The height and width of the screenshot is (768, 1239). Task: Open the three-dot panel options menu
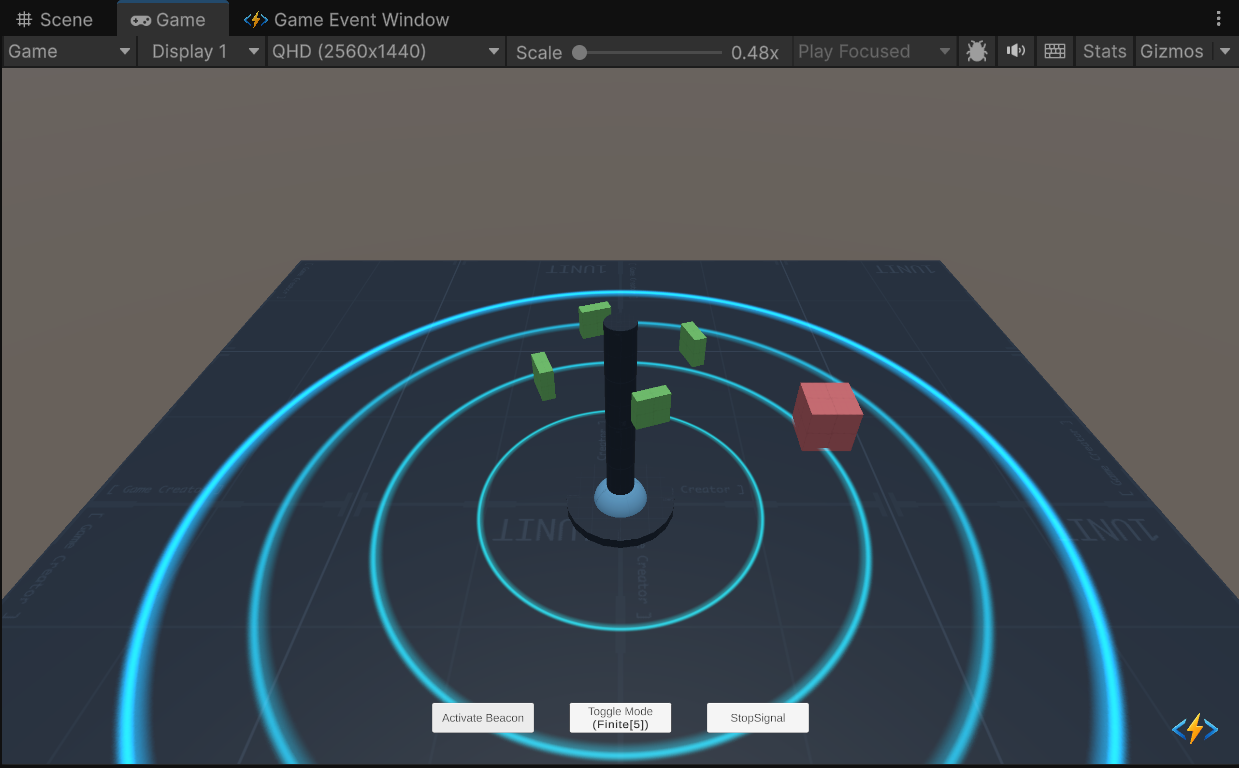click(1218, 19)
